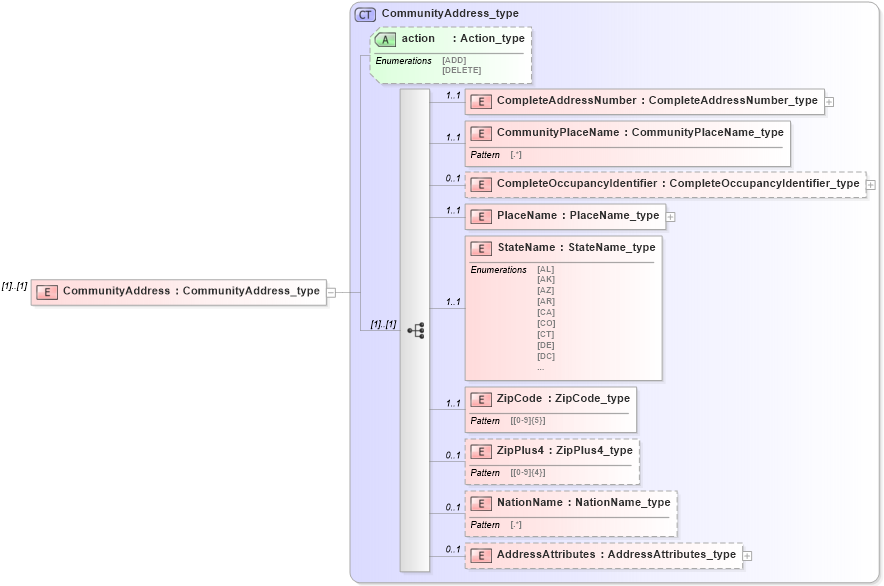The height and width of the screenshot is (586, 884).
Task: Expand AddressAttributes_type with its plus box
Action: pyautogui.click(x=745, y=554)
